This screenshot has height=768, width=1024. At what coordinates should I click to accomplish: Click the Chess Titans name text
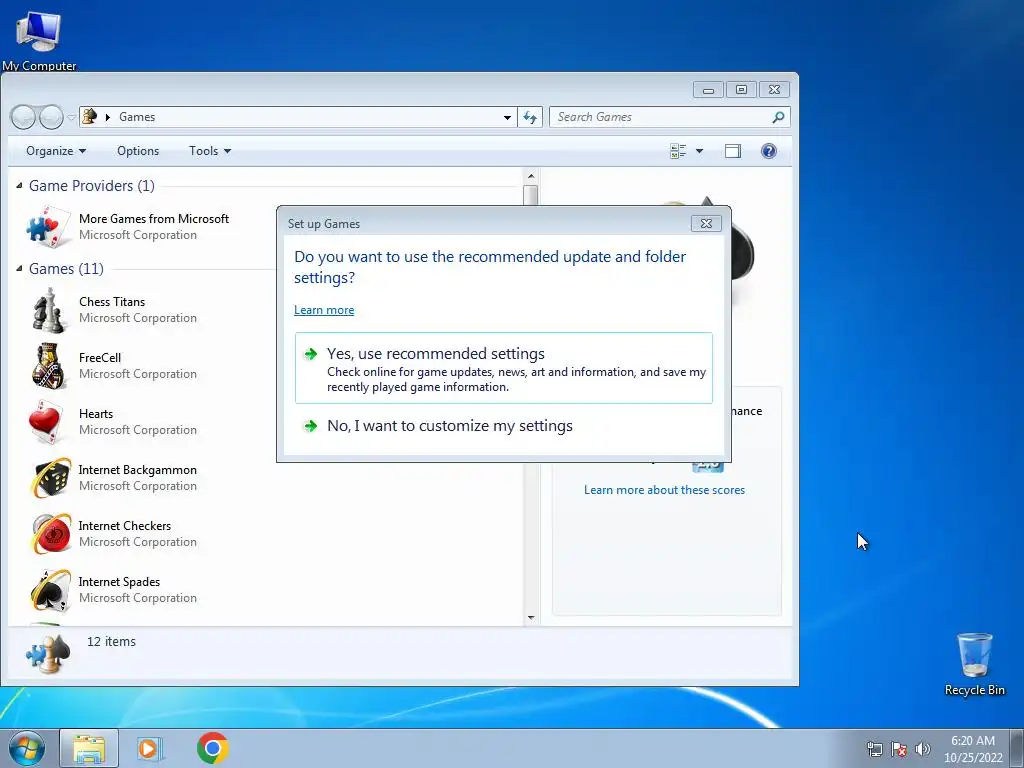(112, 302)
